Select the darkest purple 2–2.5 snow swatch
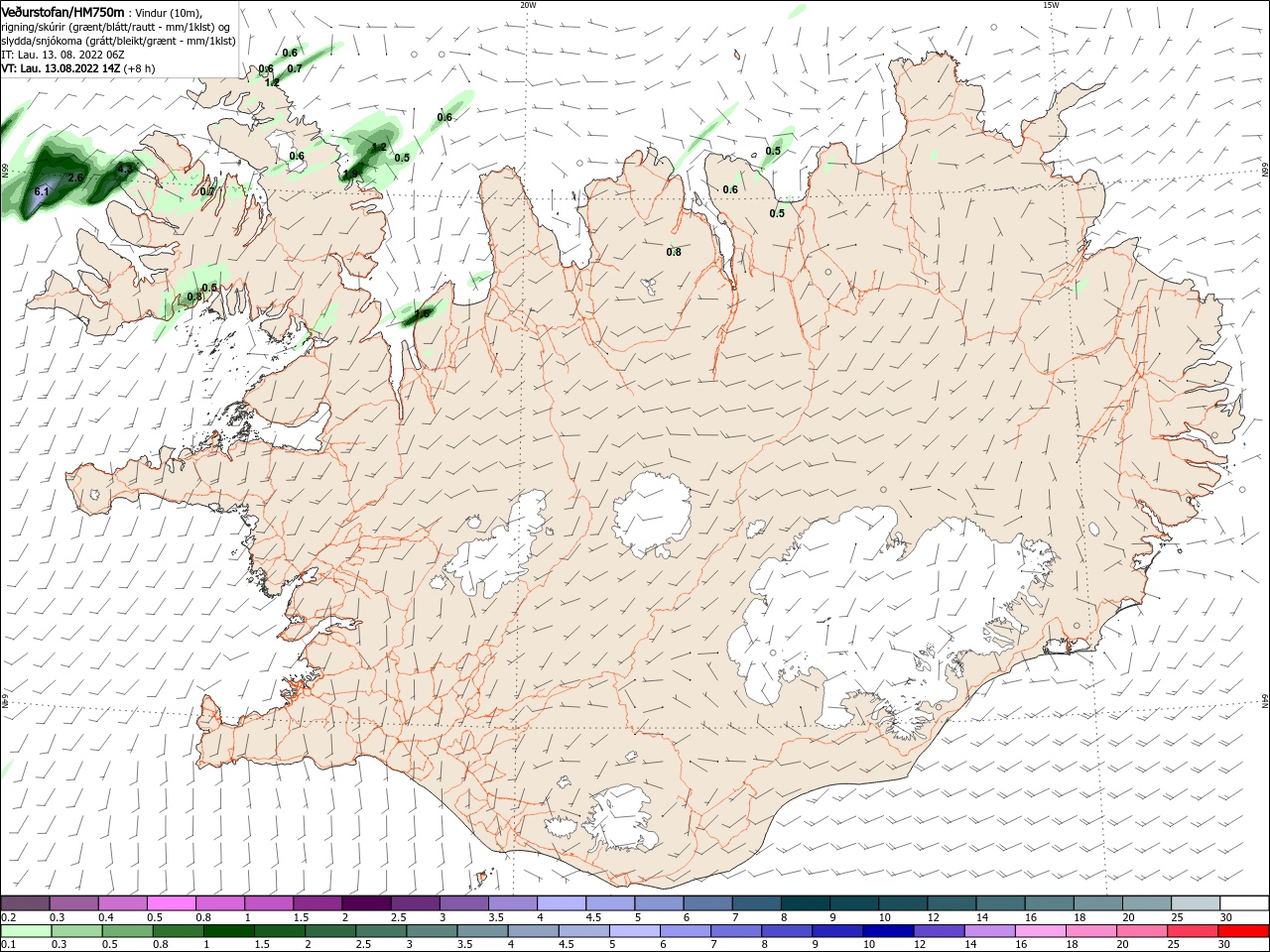1270x952 pixels. tap(365, 903)
